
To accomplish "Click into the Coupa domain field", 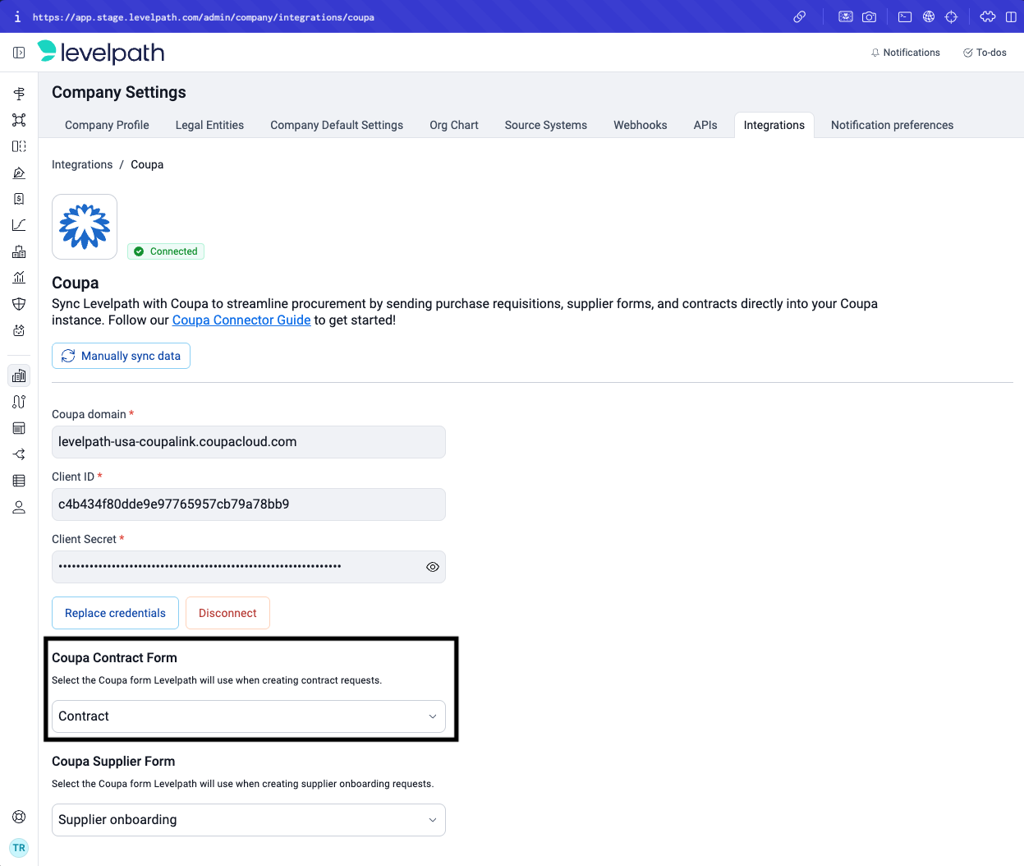I will pyautogui.click(x=248, y=442).
